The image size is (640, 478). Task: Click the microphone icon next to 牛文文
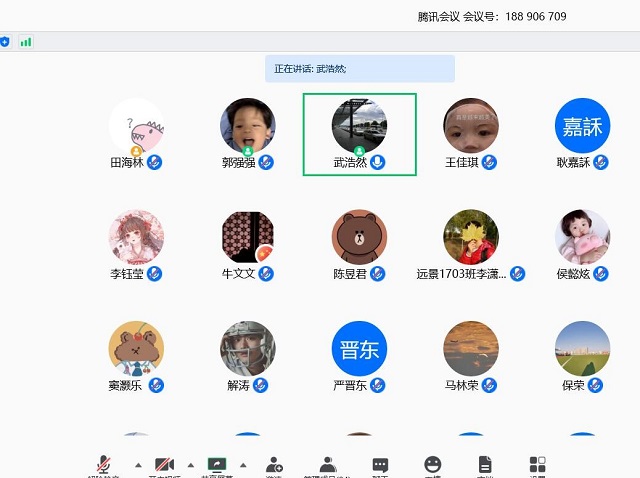click(x=266, y=274)
